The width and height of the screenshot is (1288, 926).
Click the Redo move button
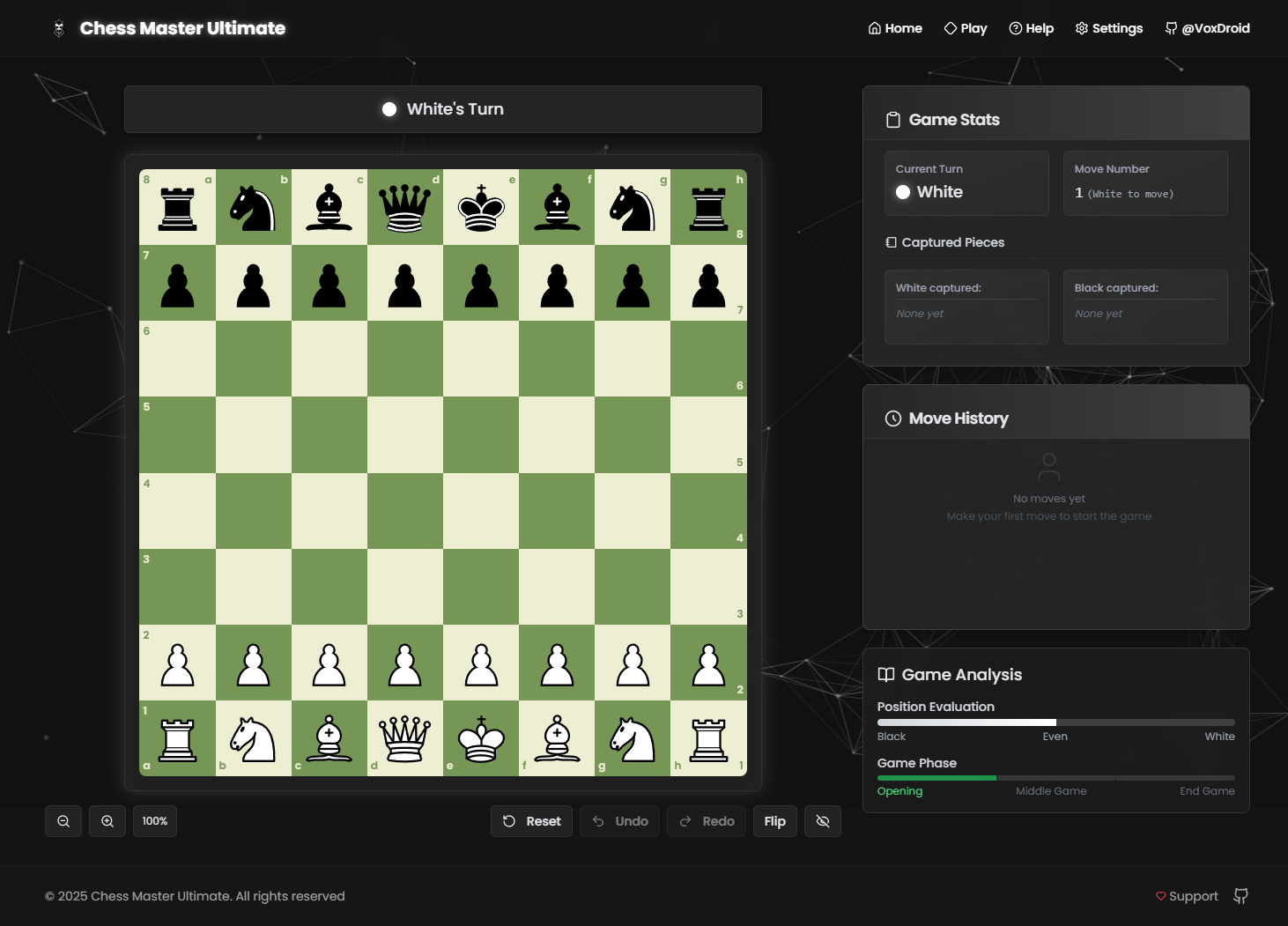(706, 820)
